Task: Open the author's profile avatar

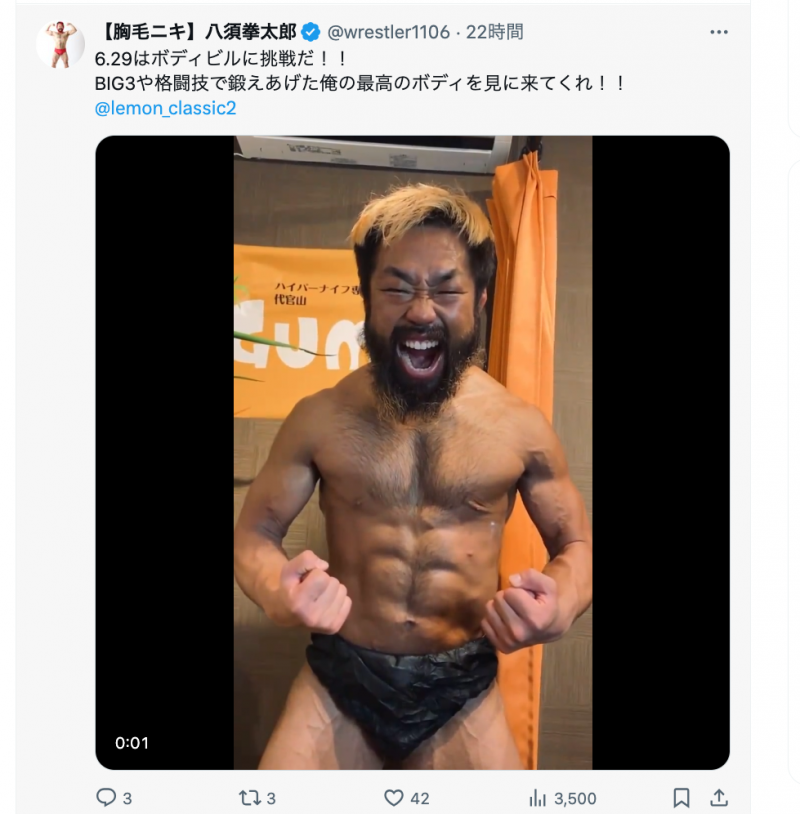Action: coord(60,45)
